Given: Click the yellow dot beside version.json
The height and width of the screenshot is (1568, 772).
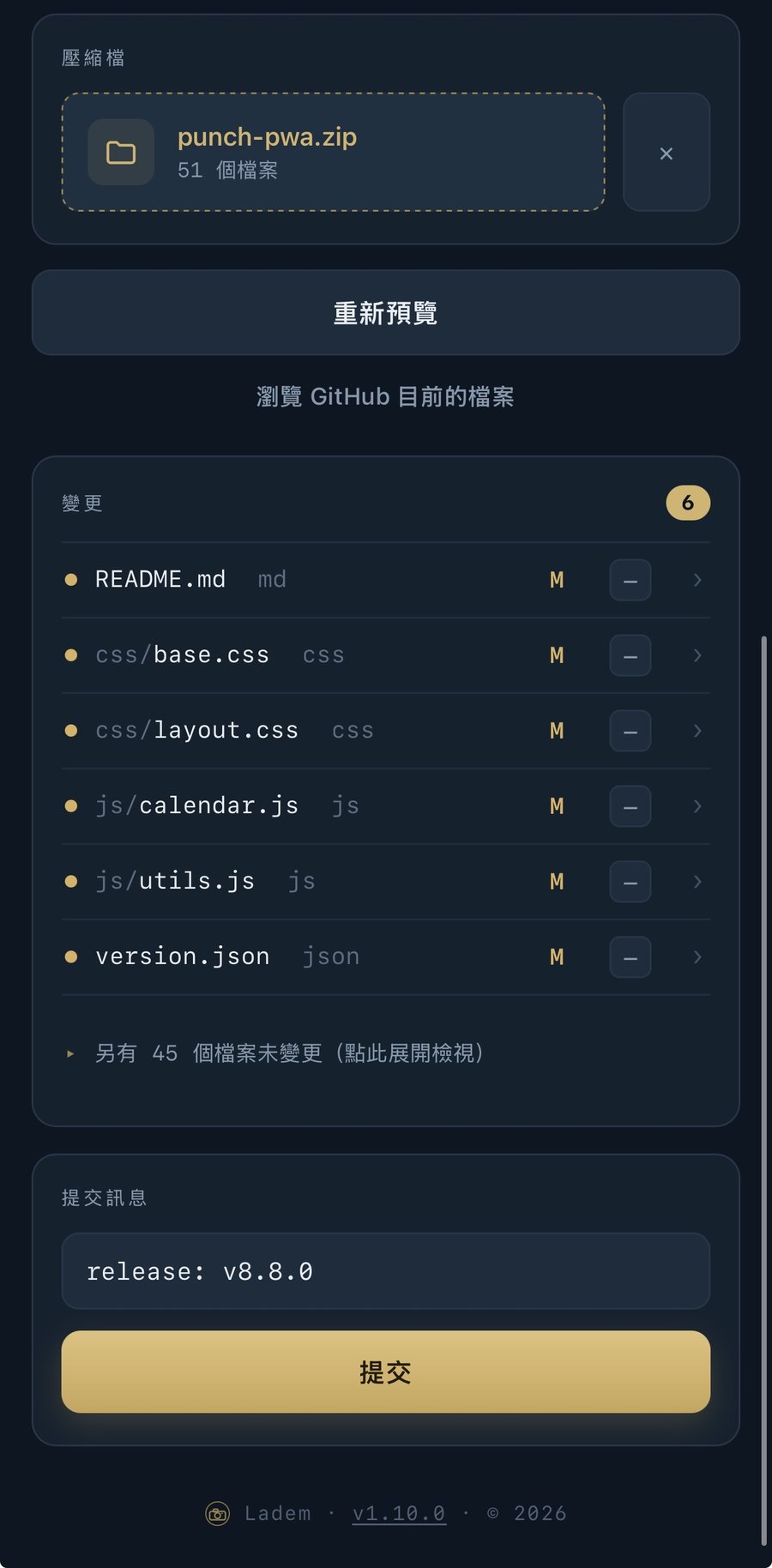Looking at the screenshot, I should 71,956.
